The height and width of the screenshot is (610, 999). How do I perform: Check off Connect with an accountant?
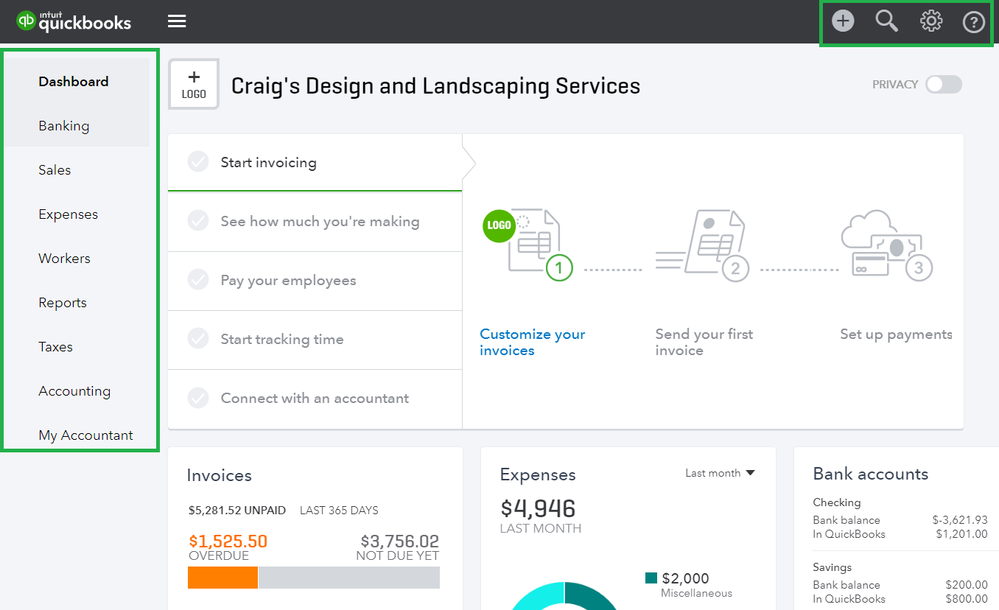coord(198,398)
